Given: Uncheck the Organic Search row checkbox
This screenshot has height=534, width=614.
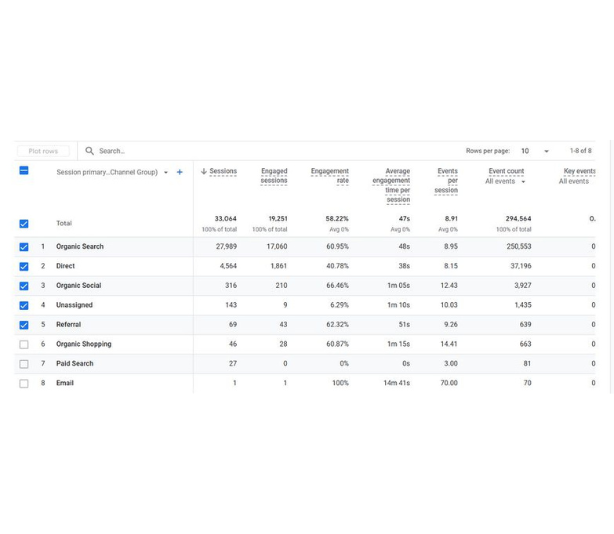Looking at the screenshot, I should coord(24,247).
